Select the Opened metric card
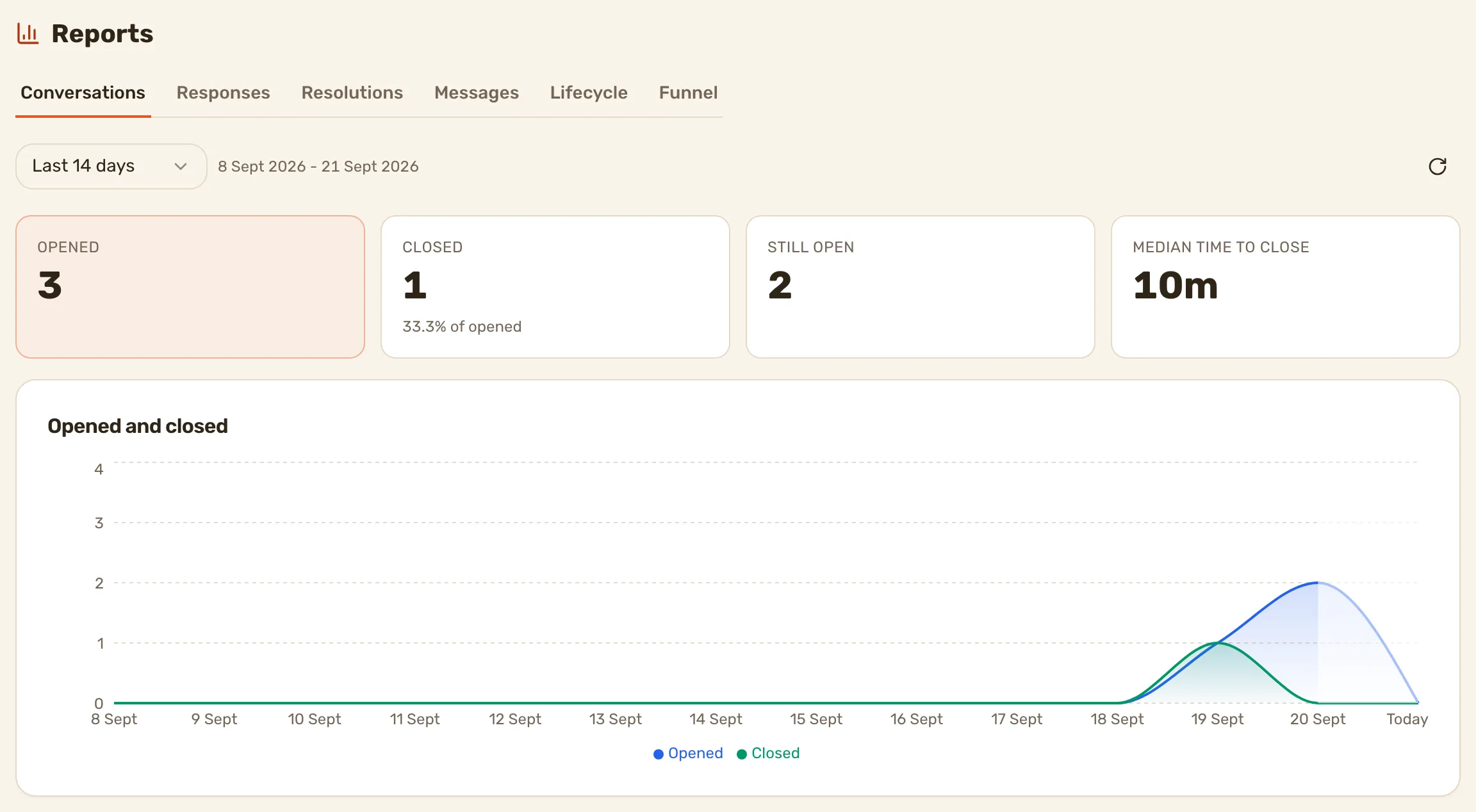Screen dimensions: 1476x812 190,287
